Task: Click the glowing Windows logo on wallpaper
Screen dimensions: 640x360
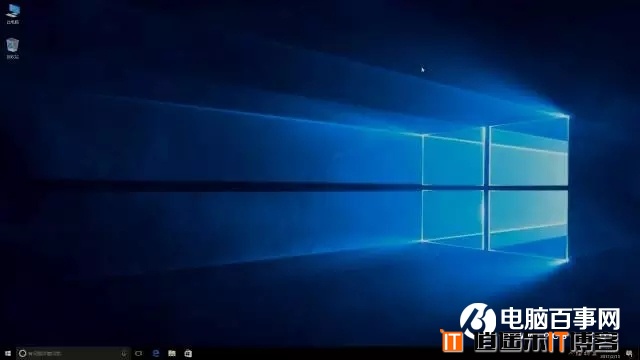Action: (x=495, y=188)
